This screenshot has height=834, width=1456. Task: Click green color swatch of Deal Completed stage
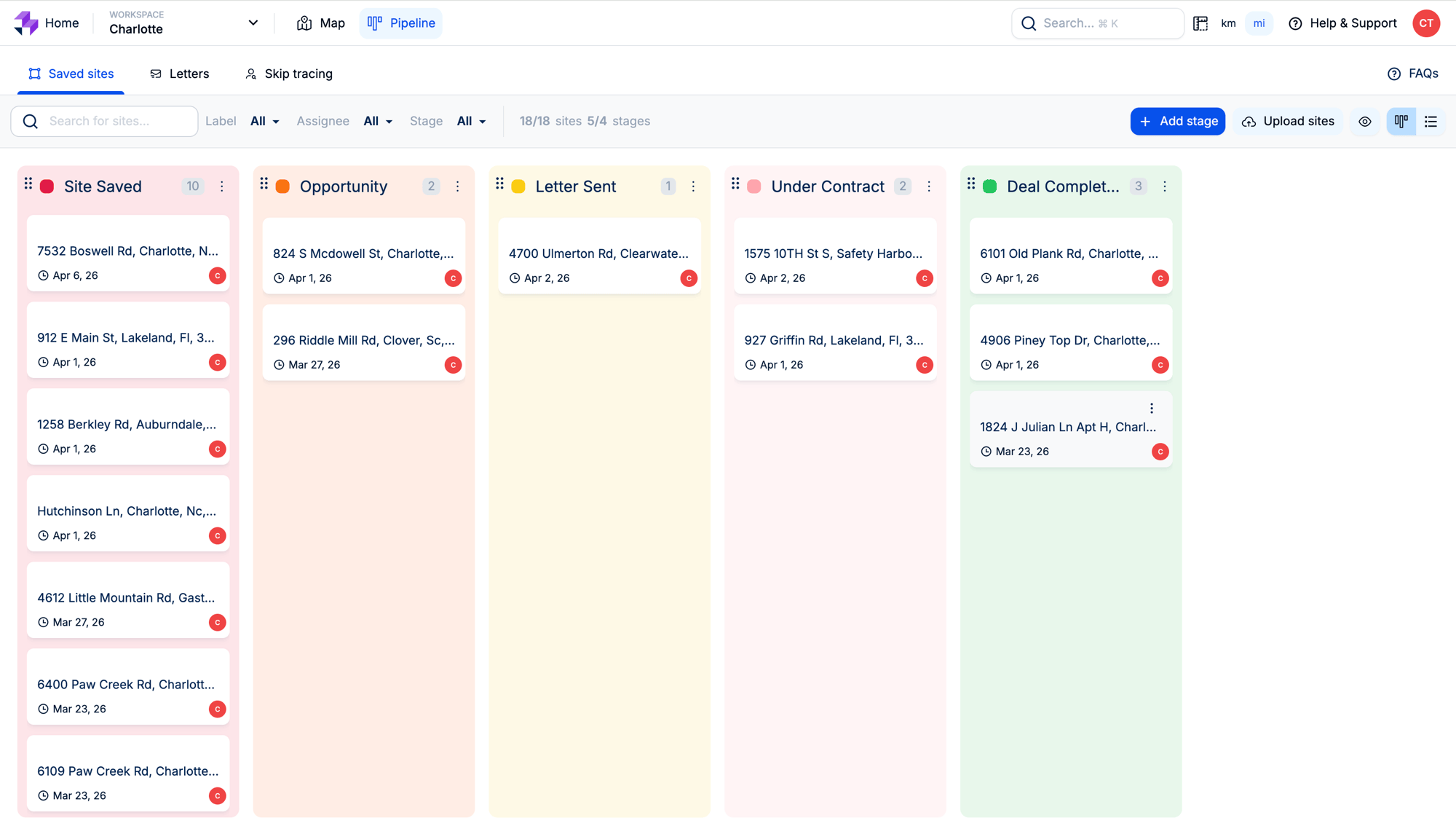[989, 186]
